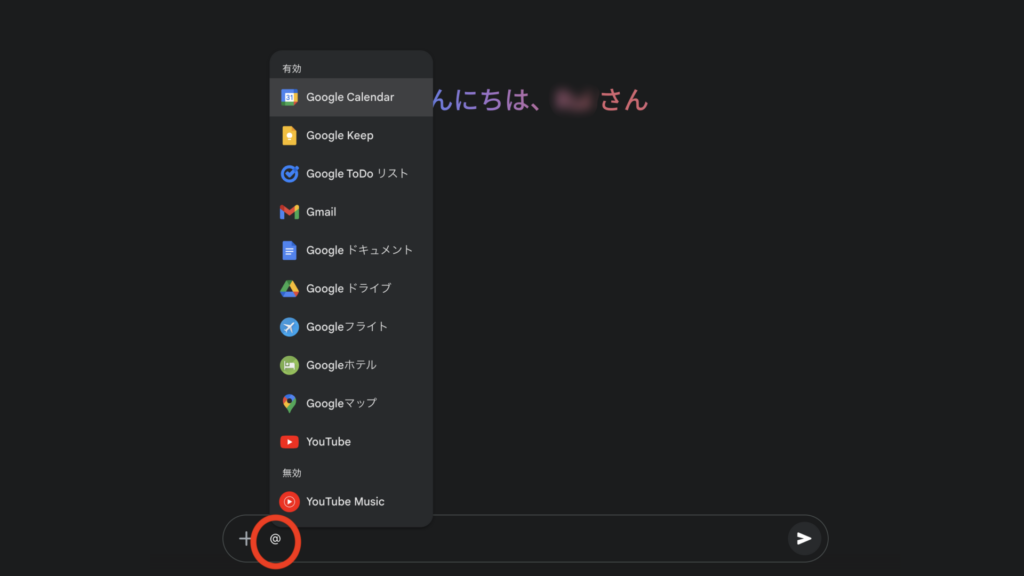Click the Google Keep icon
The width and height of the screenshot is (1024, 576).
(x=289, y=136)
